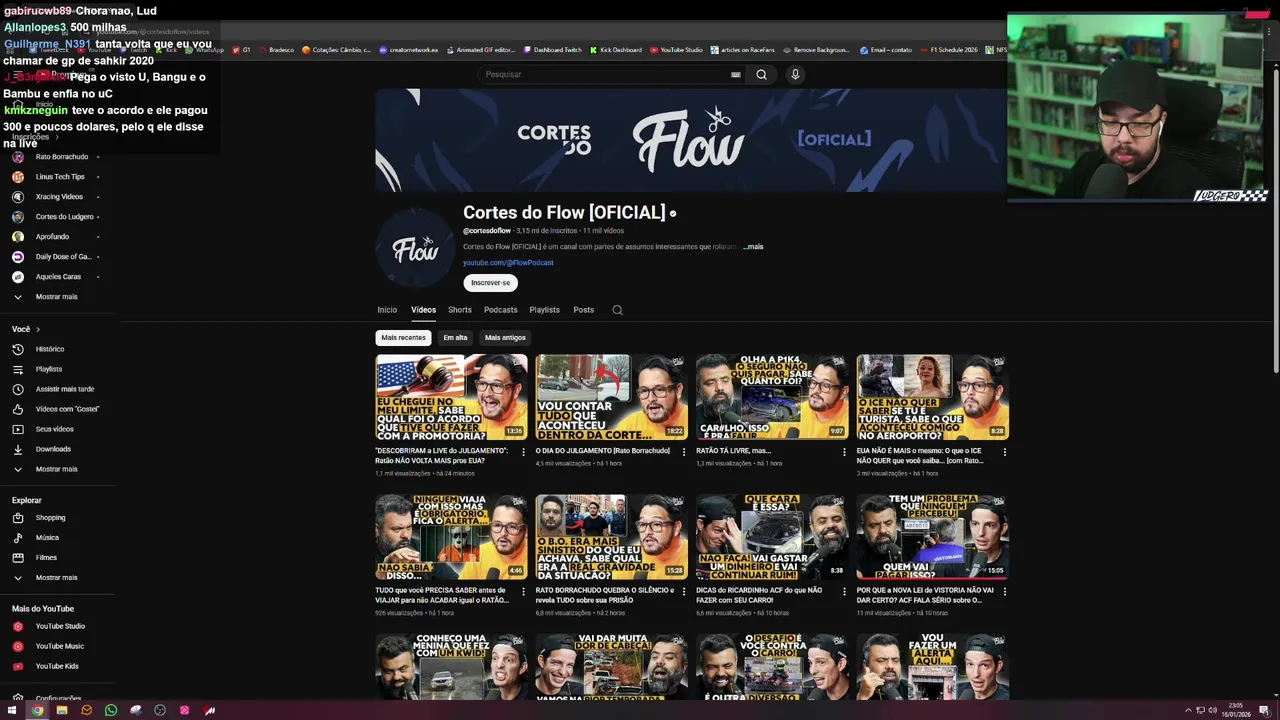
Task: Select the Vídeos channel tab
Action: coord(423,310)
